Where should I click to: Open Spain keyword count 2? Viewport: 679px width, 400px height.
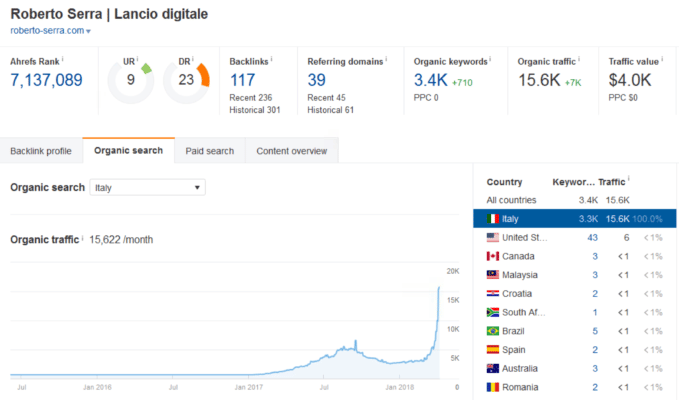coord(595,350)
